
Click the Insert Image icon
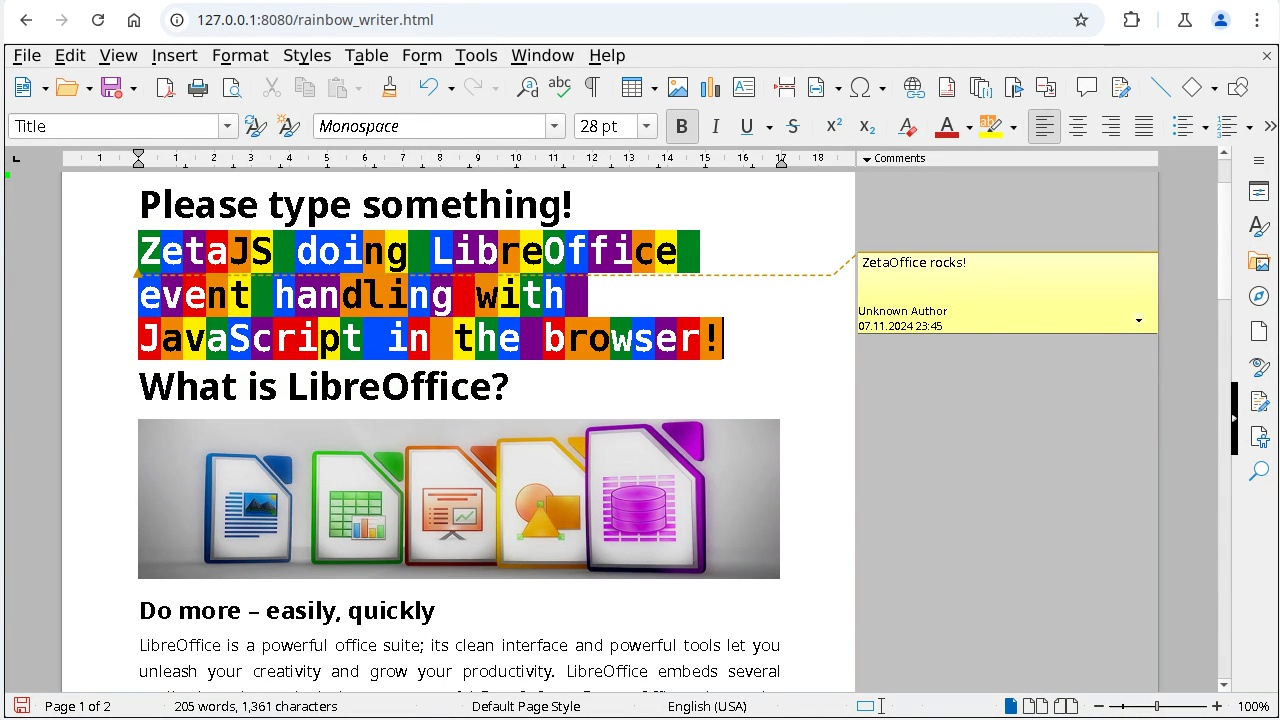(x=678, y=88)
